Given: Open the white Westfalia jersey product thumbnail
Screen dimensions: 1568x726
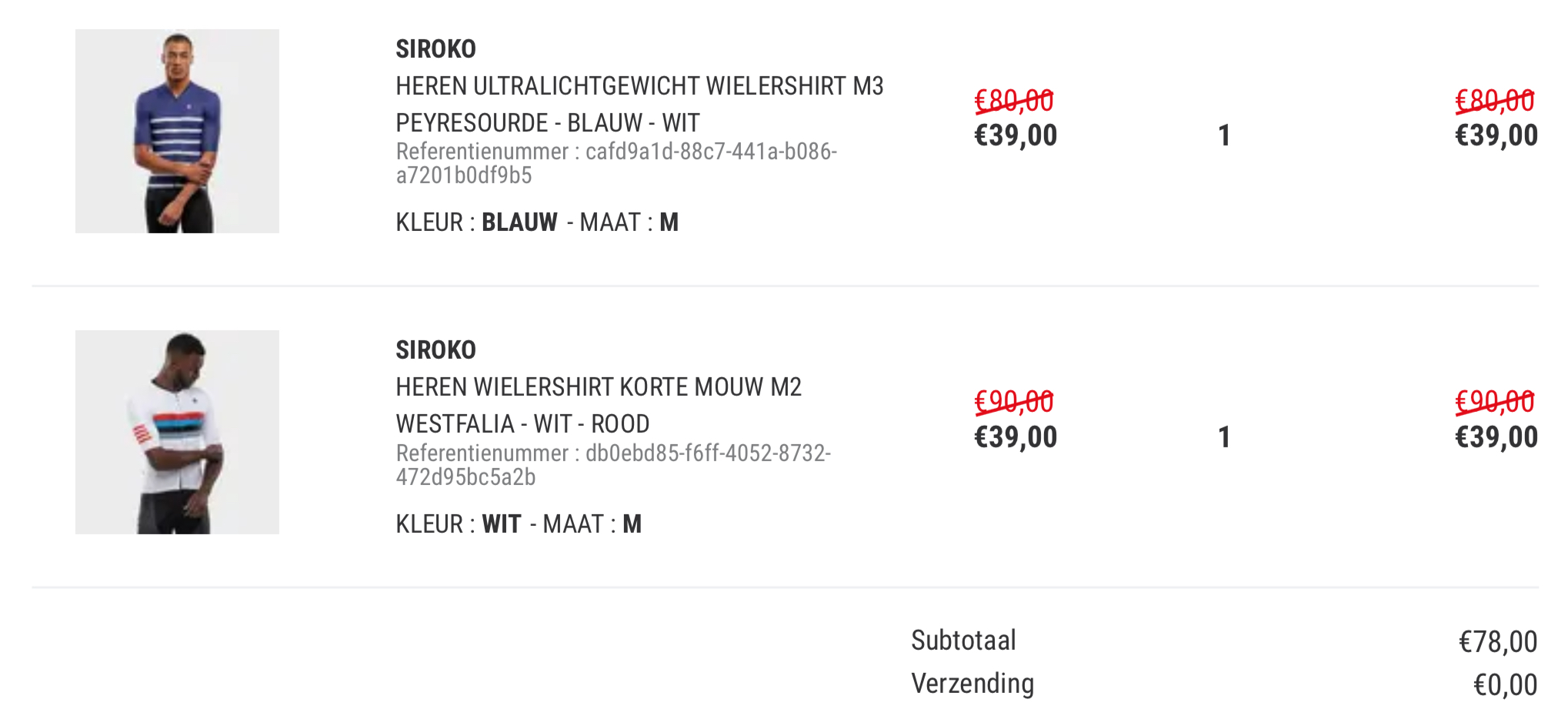Looking at the screenshot, I should pos(177,432).
